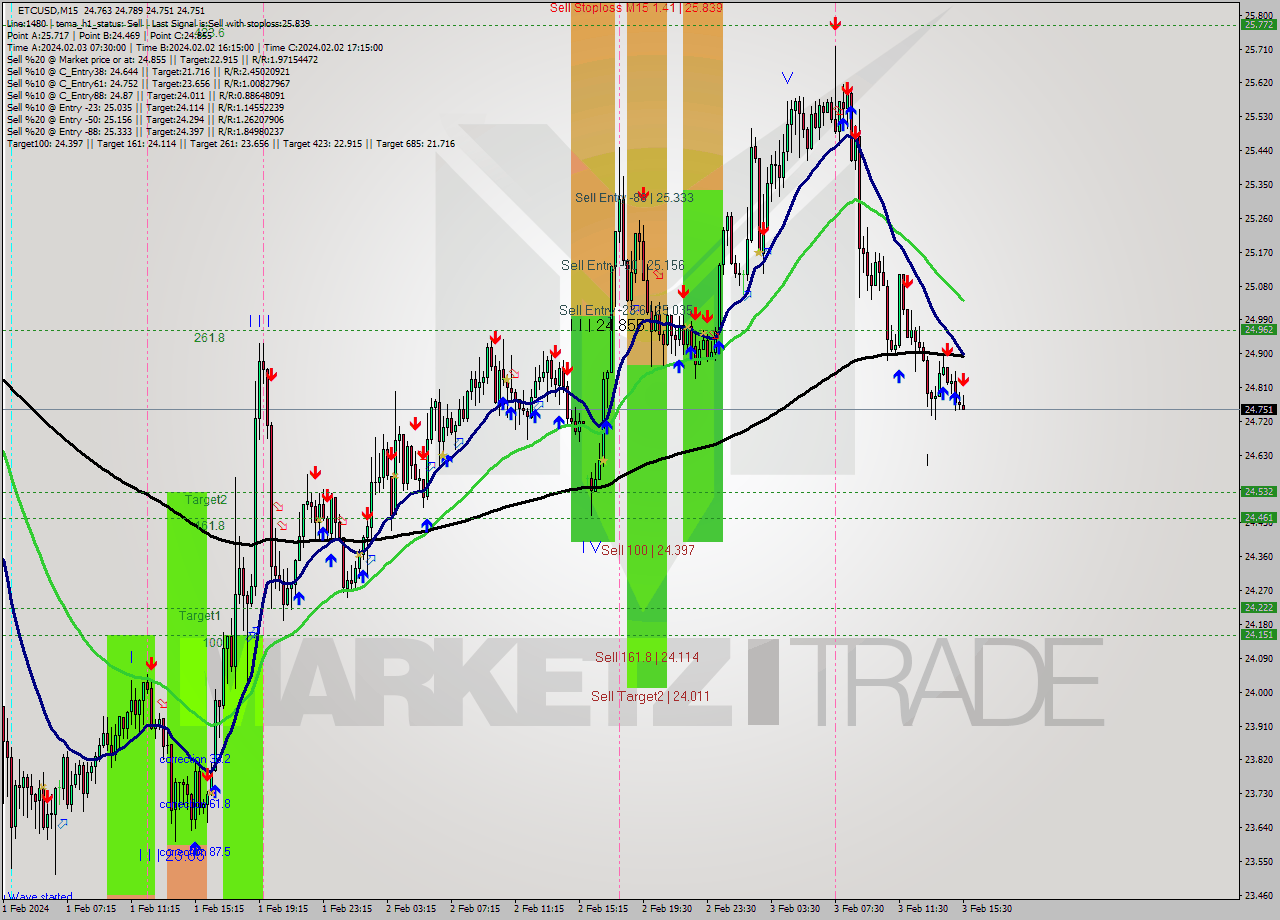Click the 3 Feb 15:30 time label
Screen dimensions: 1280x920
pos(987,909)
